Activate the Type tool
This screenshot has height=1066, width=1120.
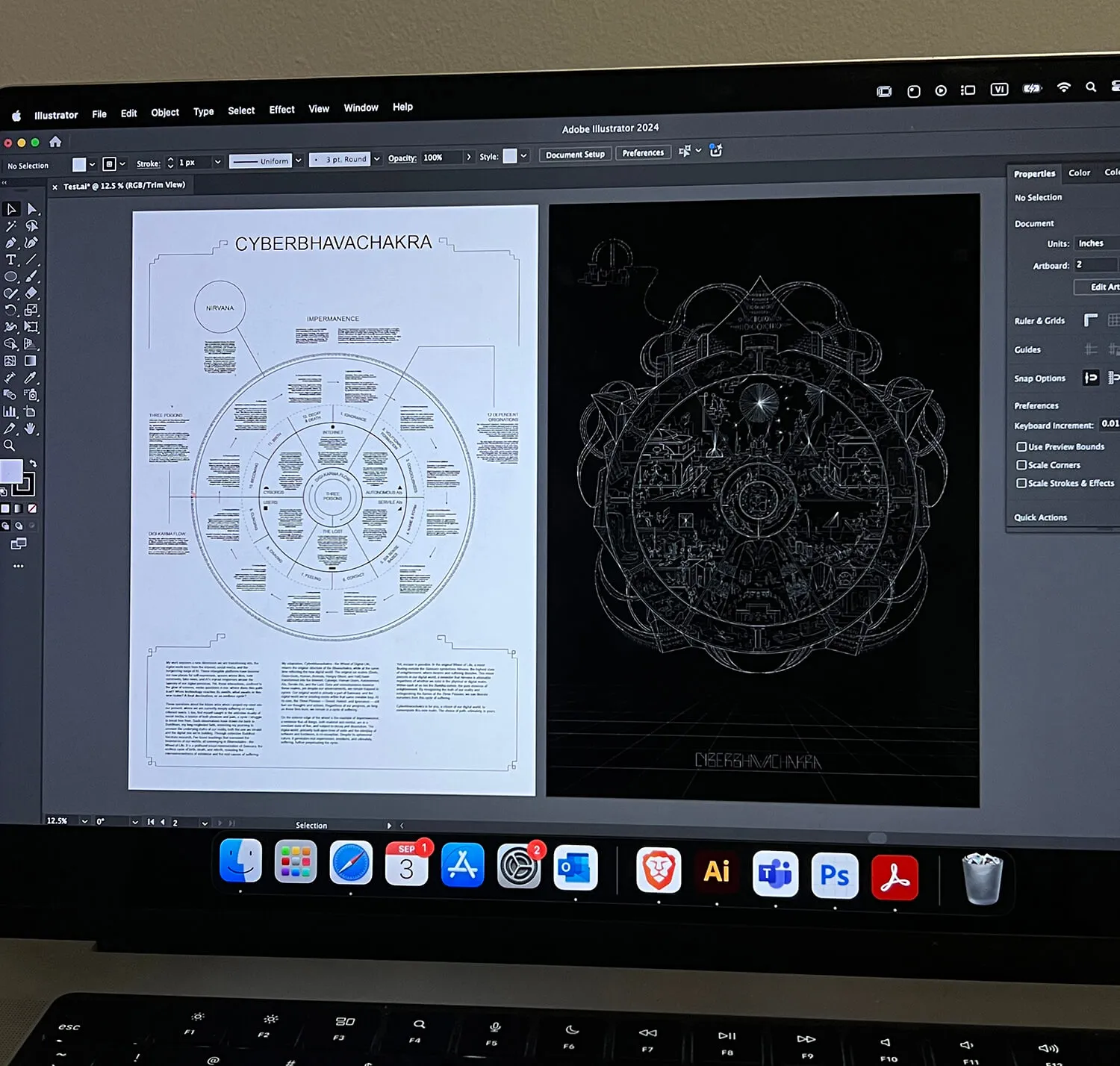point(10,260)
